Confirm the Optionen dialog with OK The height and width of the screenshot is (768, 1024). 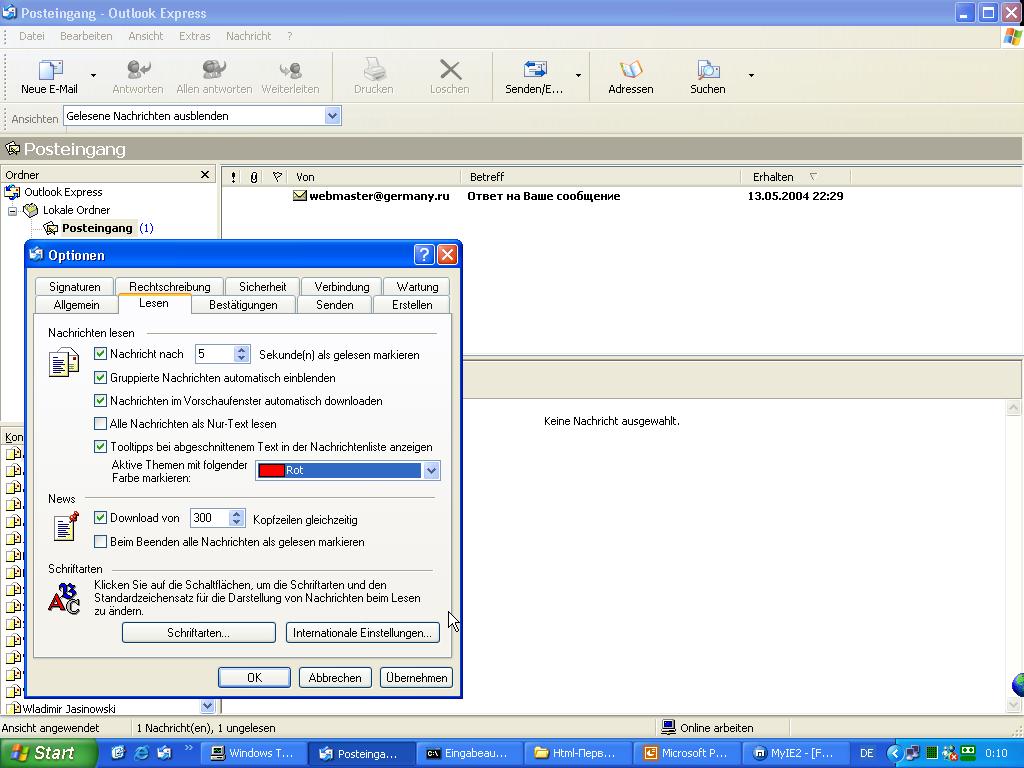click(x=255, y=678)
